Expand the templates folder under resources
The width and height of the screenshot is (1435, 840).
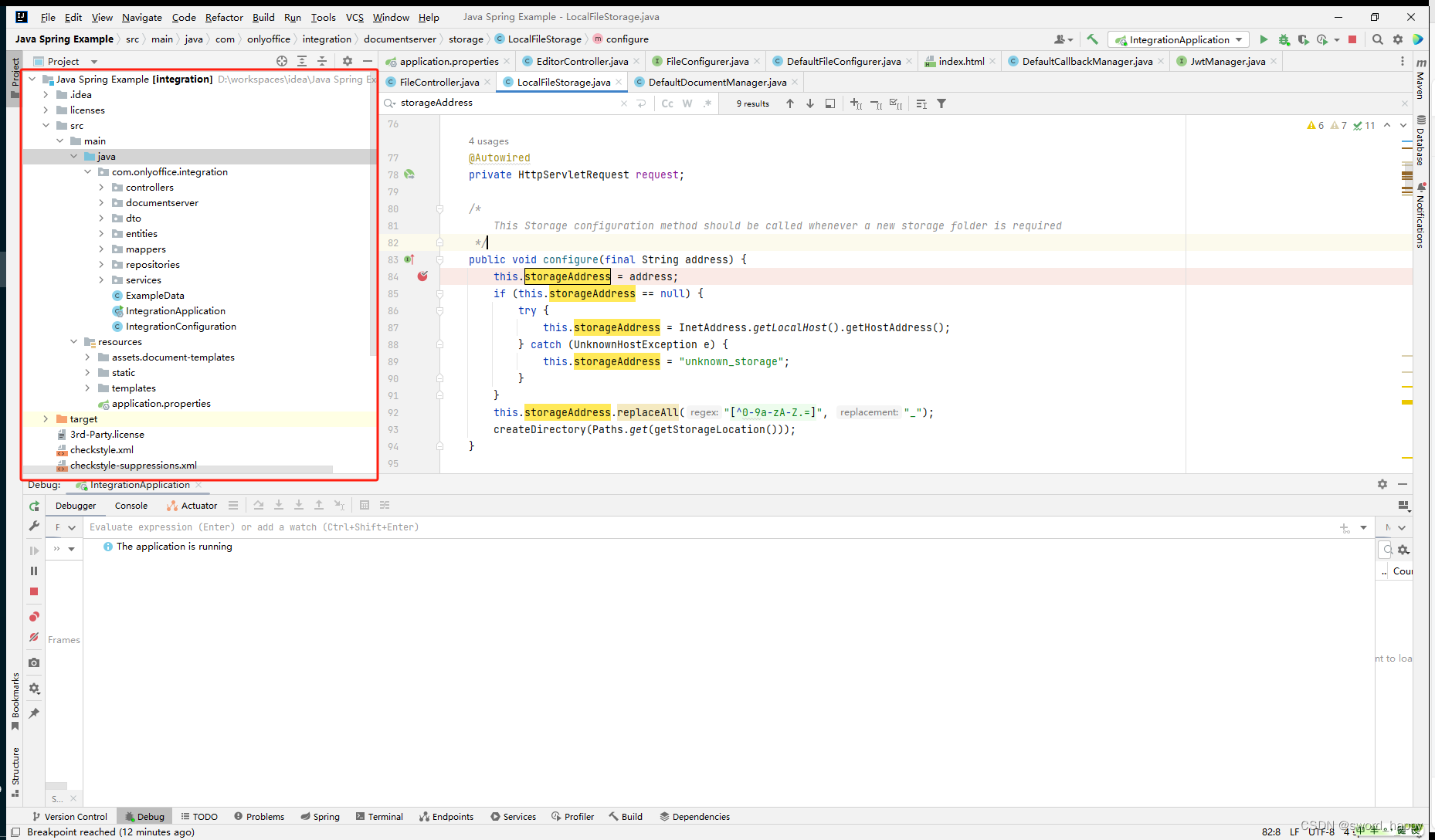(87, 388)
